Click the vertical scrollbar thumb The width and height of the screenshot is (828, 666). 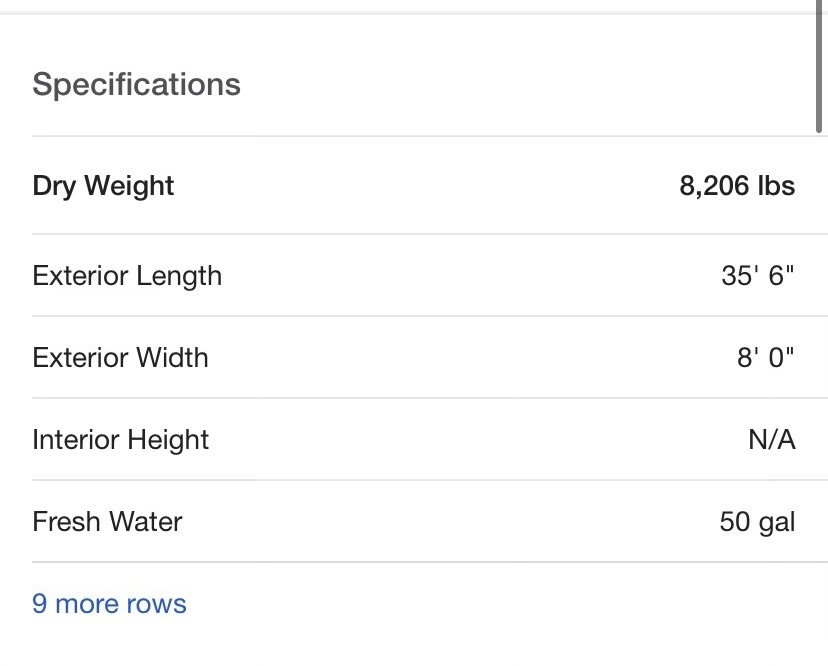point(819,66)
